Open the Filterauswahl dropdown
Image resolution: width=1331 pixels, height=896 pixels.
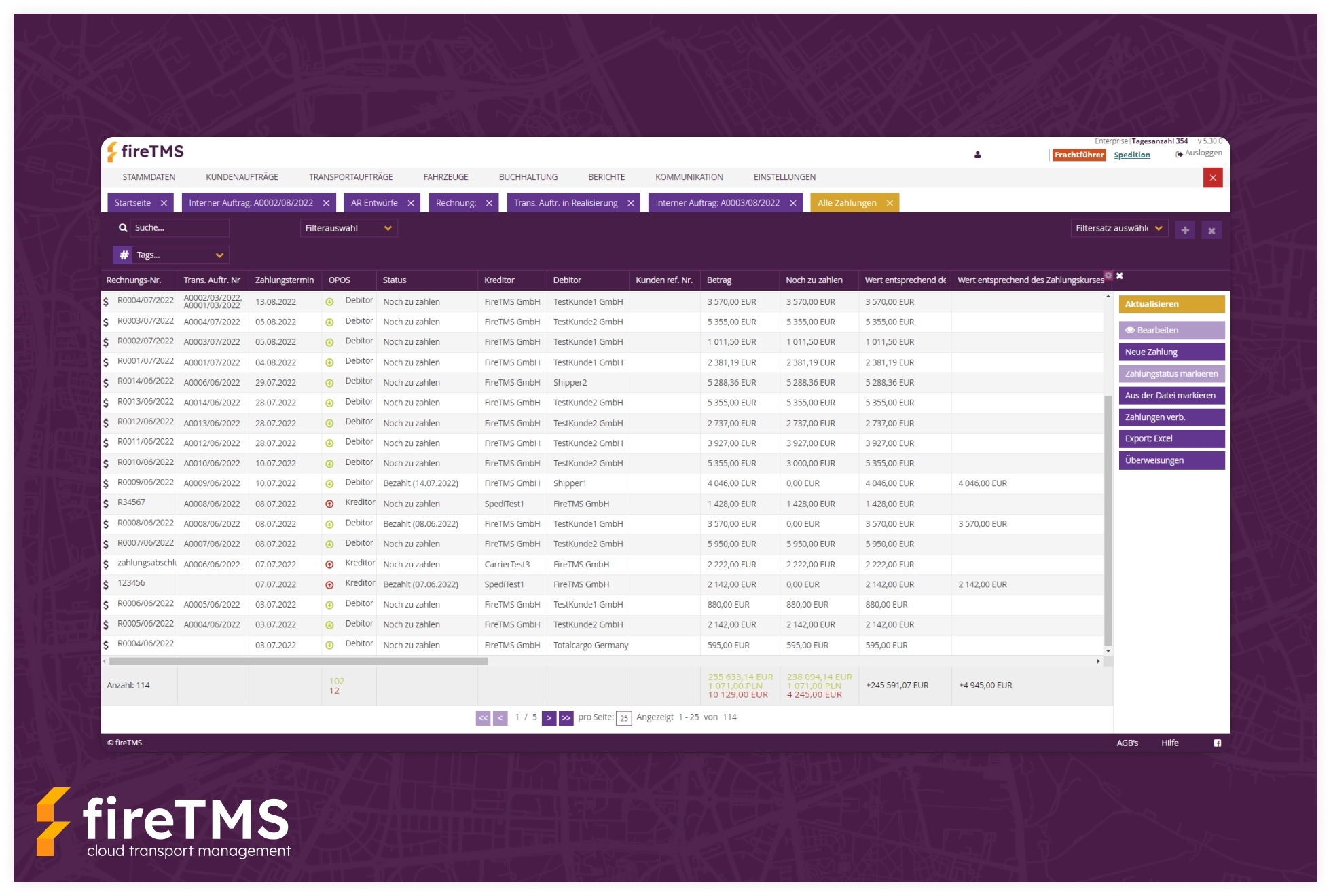[x=348, y=228]
